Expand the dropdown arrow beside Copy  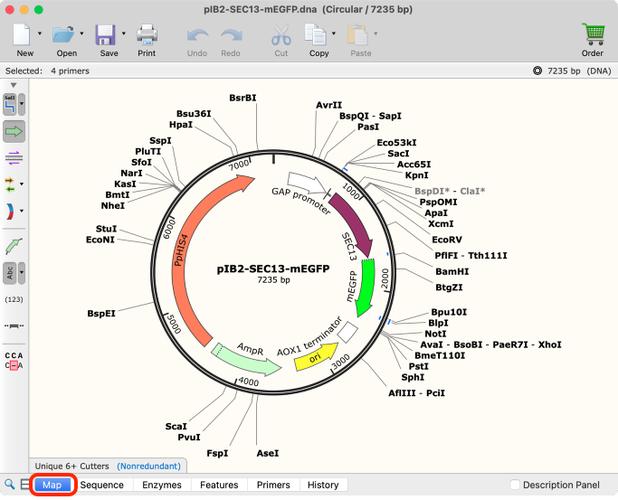pyautogui.click(x=333, y=33)
